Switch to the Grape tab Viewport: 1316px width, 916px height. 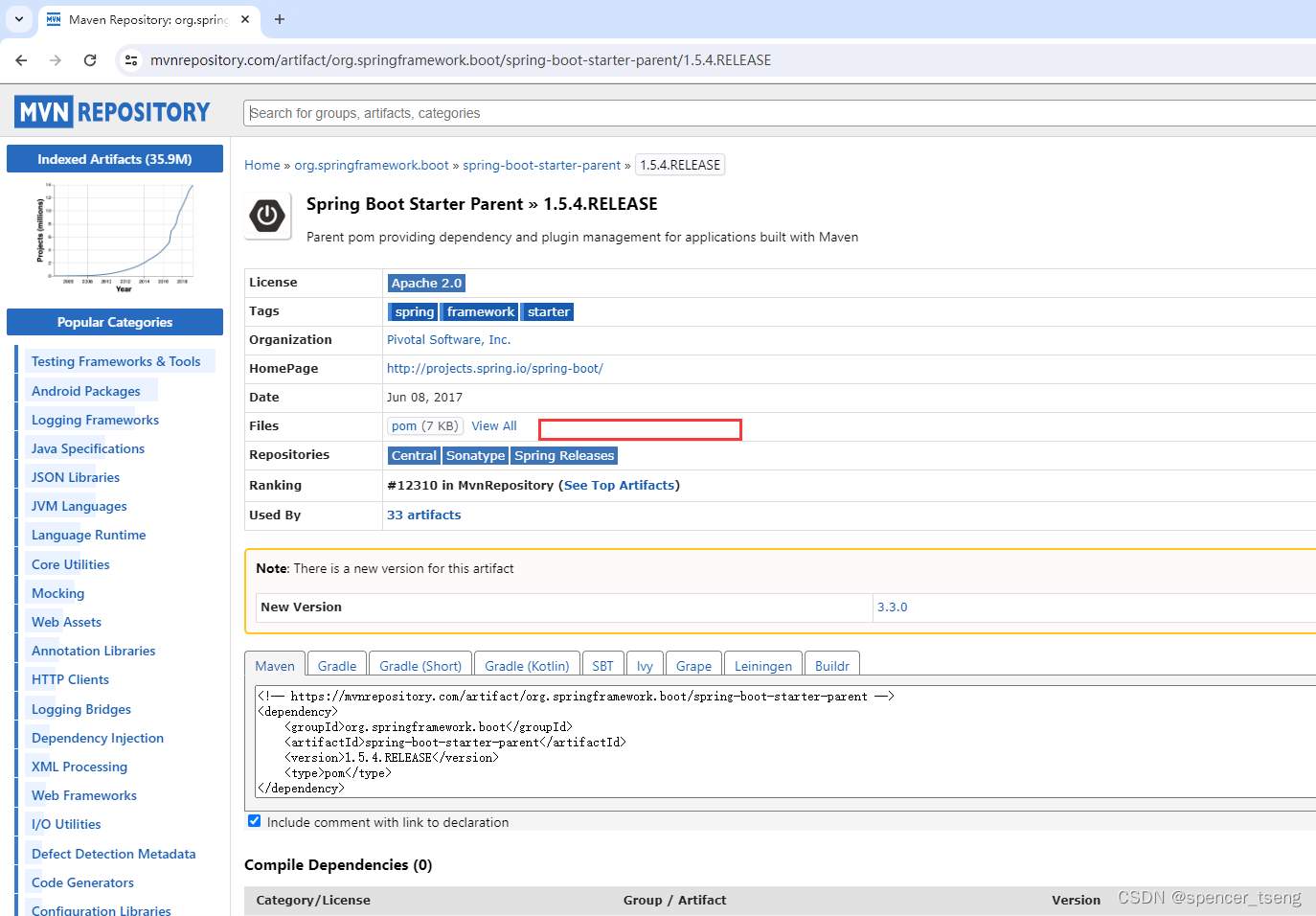tap(693, 666)
